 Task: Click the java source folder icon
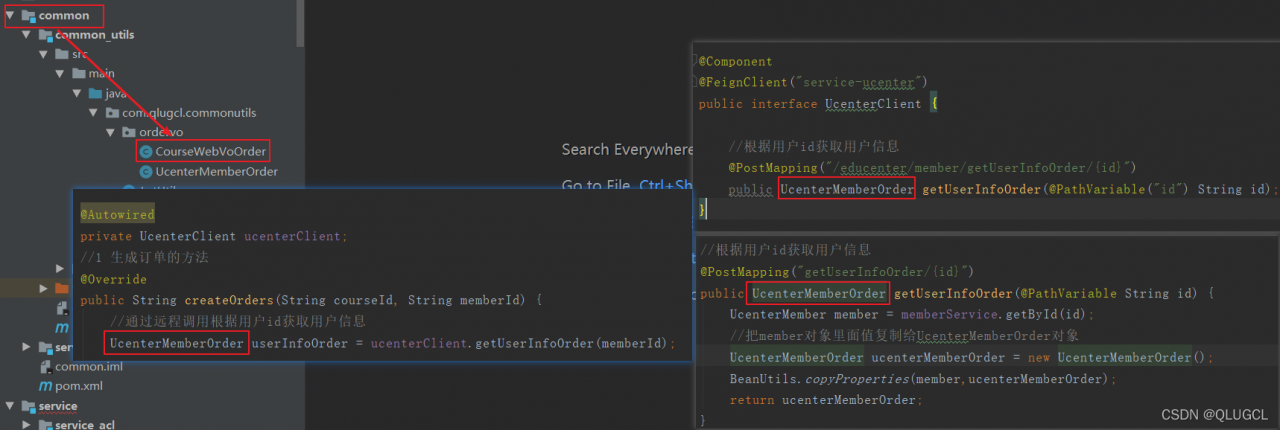click(x=96, y=93)
